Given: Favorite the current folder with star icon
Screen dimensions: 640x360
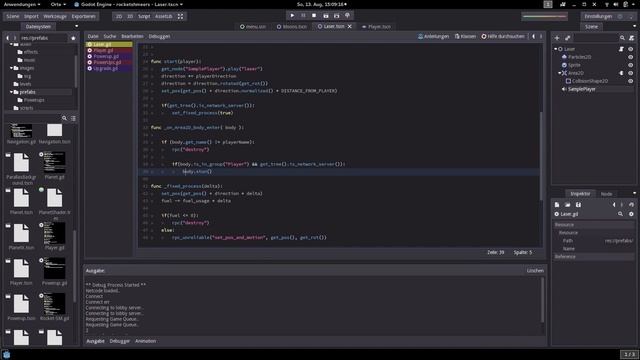Looking at the screenshot, I should point(73,38).
